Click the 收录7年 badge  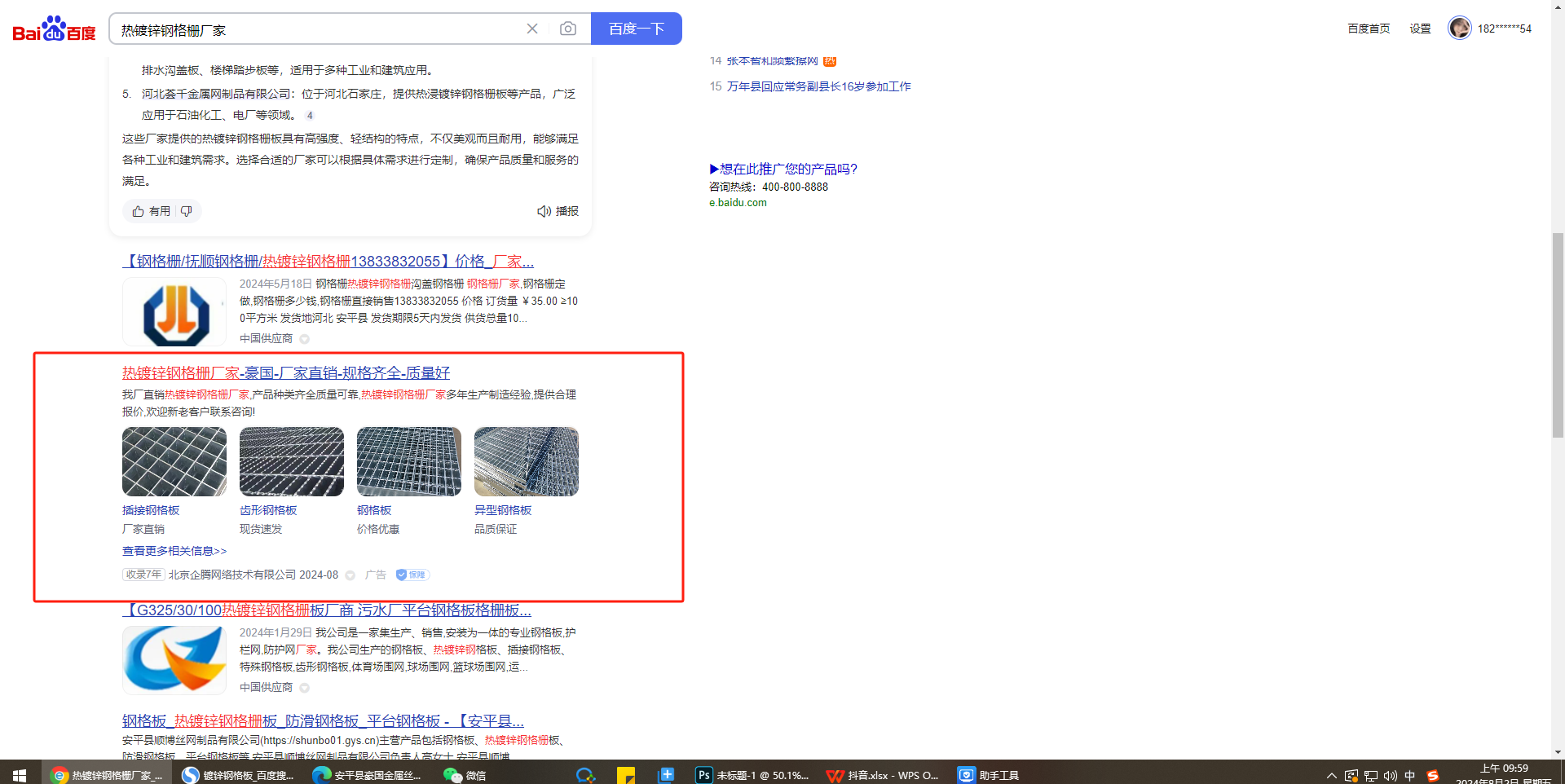pos(143,575)
